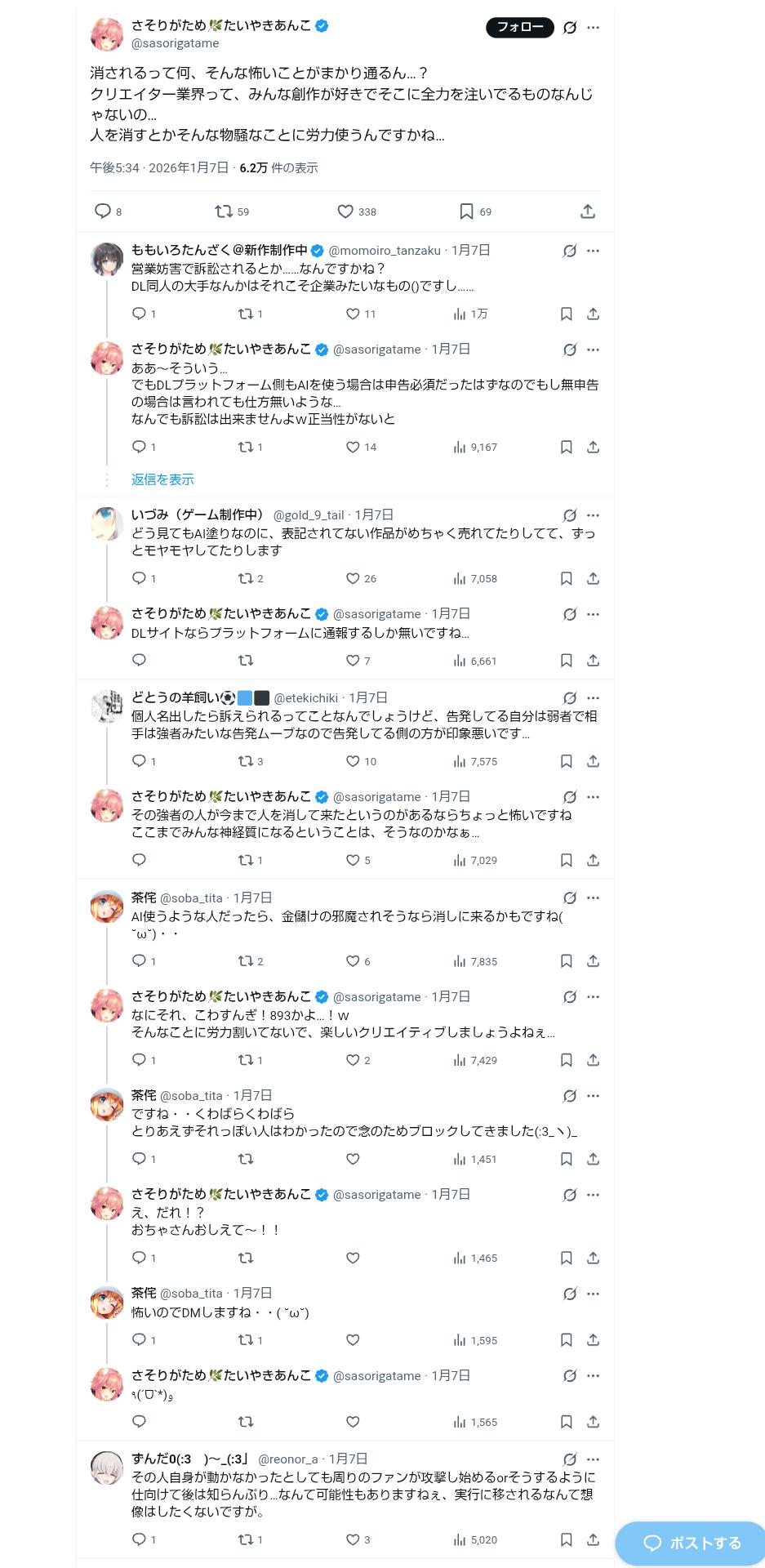
Task: Open the @soba_tita username link in first reply
Action: (191, 898)
